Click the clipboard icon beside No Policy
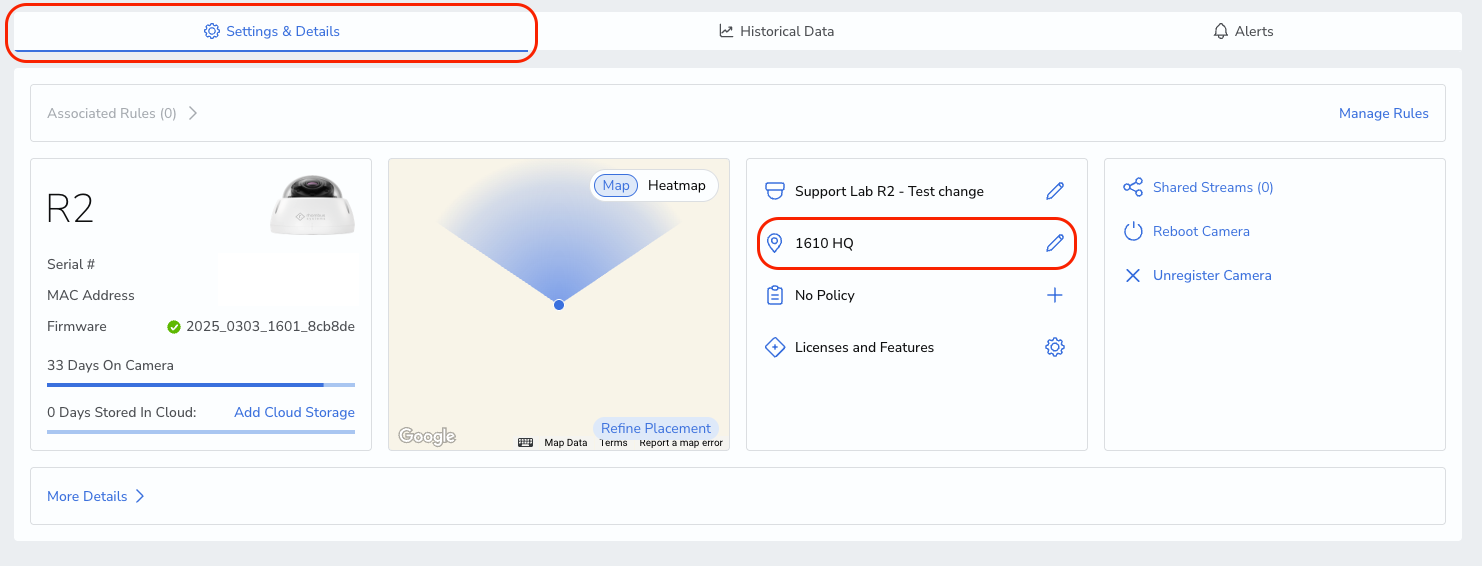Viewport: 1482px width, 566px height. tap(774, 295)
